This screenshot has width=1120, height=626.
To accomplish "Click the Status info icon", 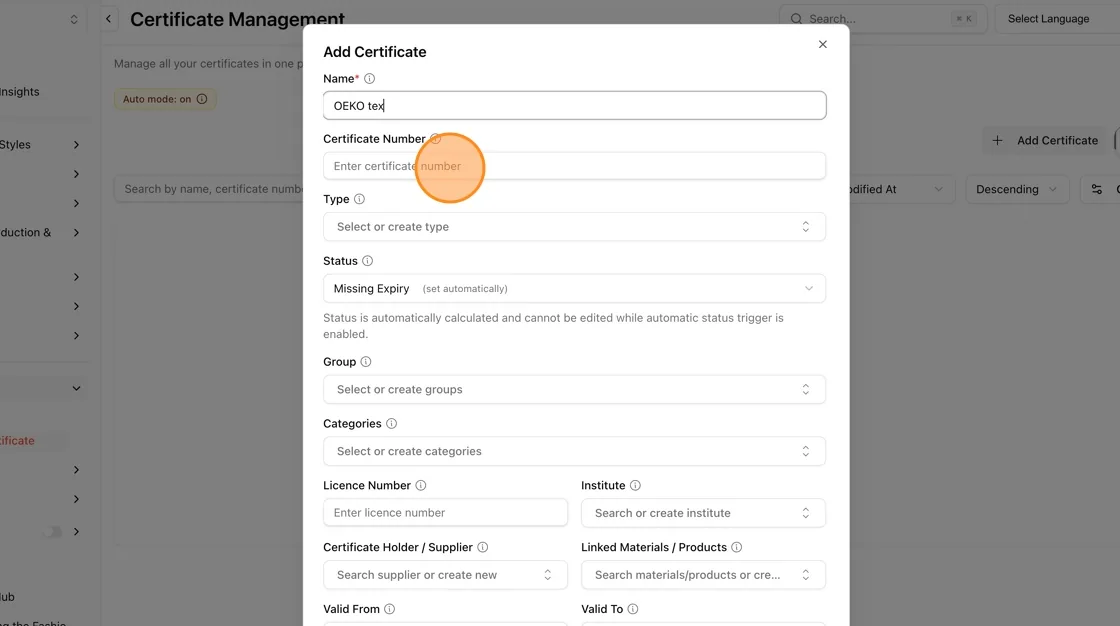I will (367, 261).
